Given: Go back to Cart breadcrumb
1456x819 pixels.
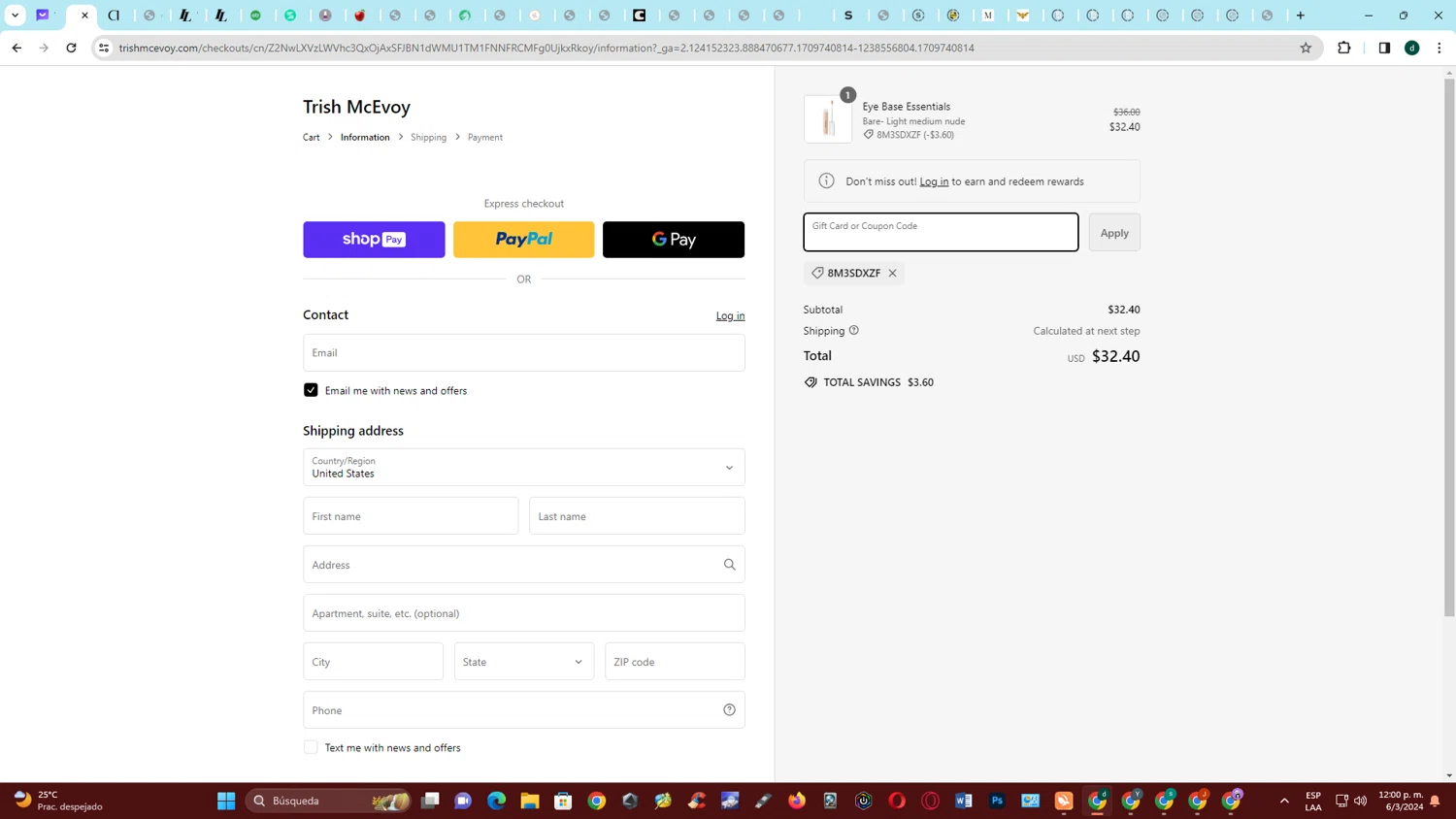Looking at the screenshot, I should (x=311, y=137).
